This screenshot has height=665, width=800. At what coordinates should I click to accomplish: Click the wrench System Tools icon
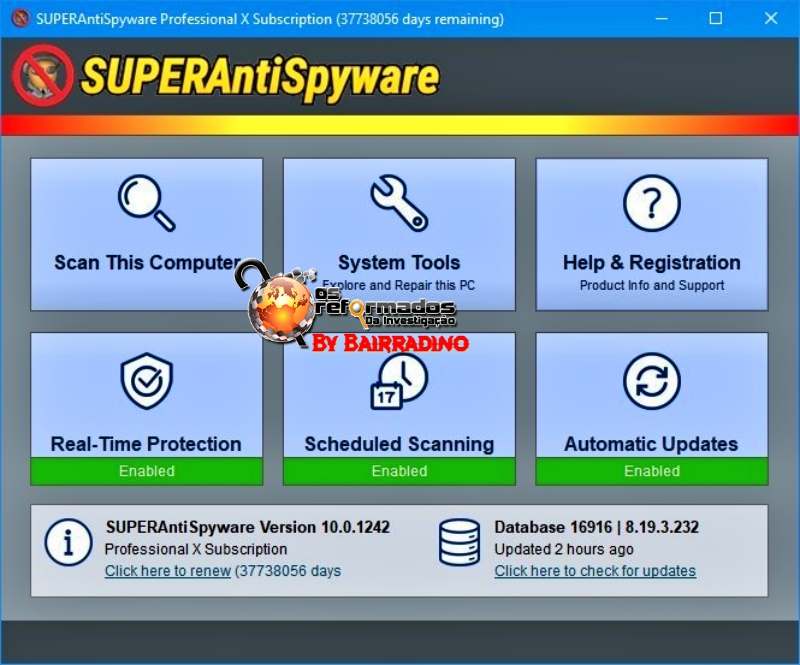tap(399, 203)
